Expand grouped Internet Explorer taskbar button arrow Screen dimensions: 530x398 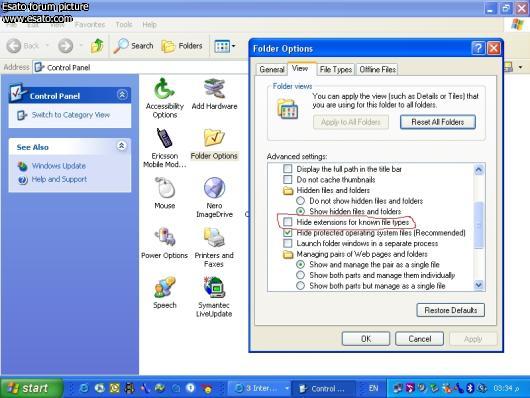[287, 388]
